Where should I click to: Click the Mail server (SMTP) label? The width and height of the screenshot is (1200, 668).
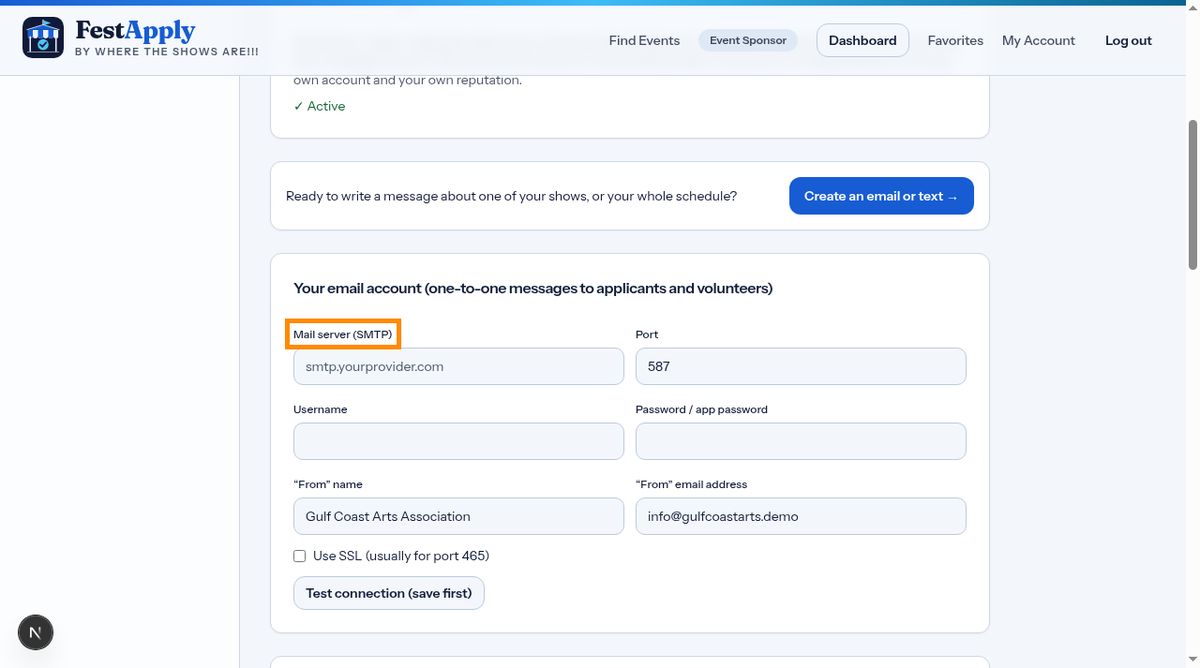[x=343, y=334]
